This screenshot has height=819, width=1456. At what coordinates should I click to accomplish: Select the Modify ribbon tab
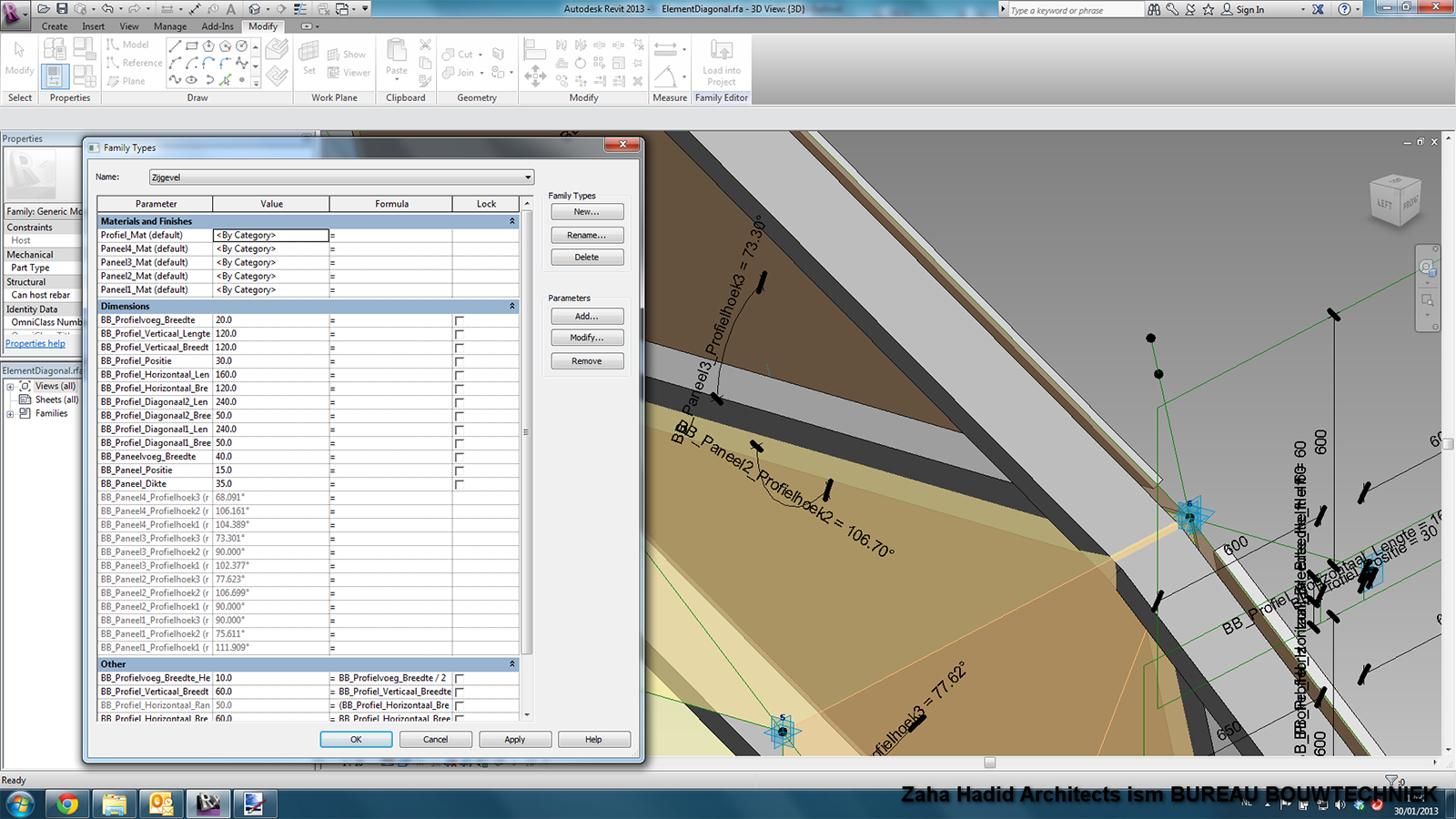263,26
